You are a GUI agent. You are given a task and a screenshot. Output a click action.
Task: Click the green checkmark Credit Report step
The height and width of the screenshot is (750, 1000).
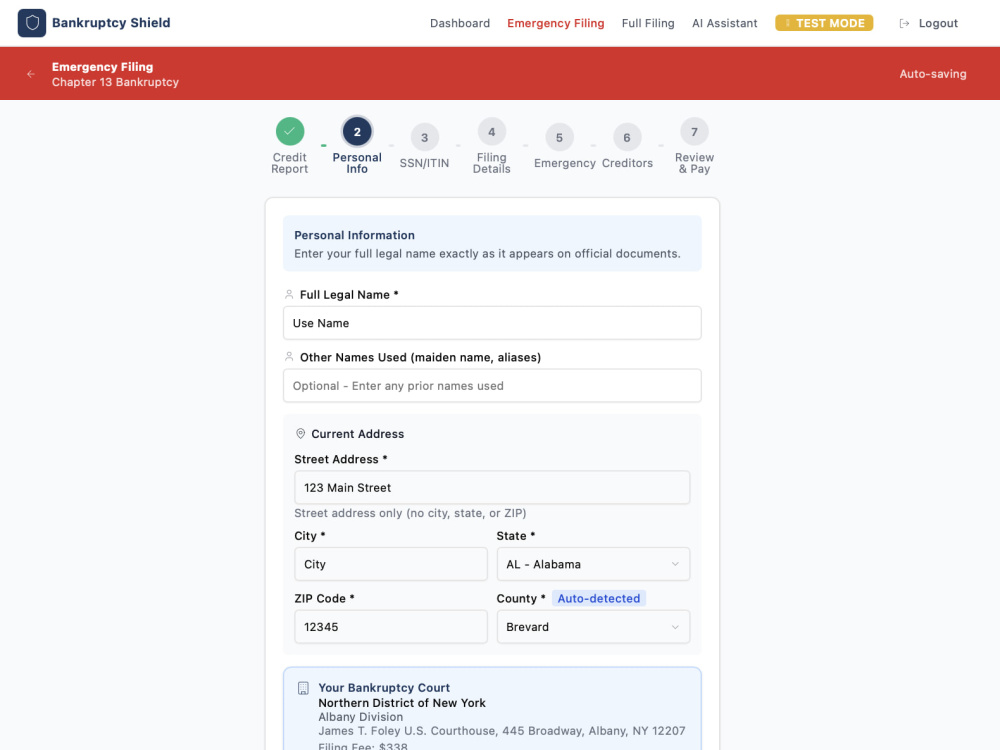tap(290, 131)
